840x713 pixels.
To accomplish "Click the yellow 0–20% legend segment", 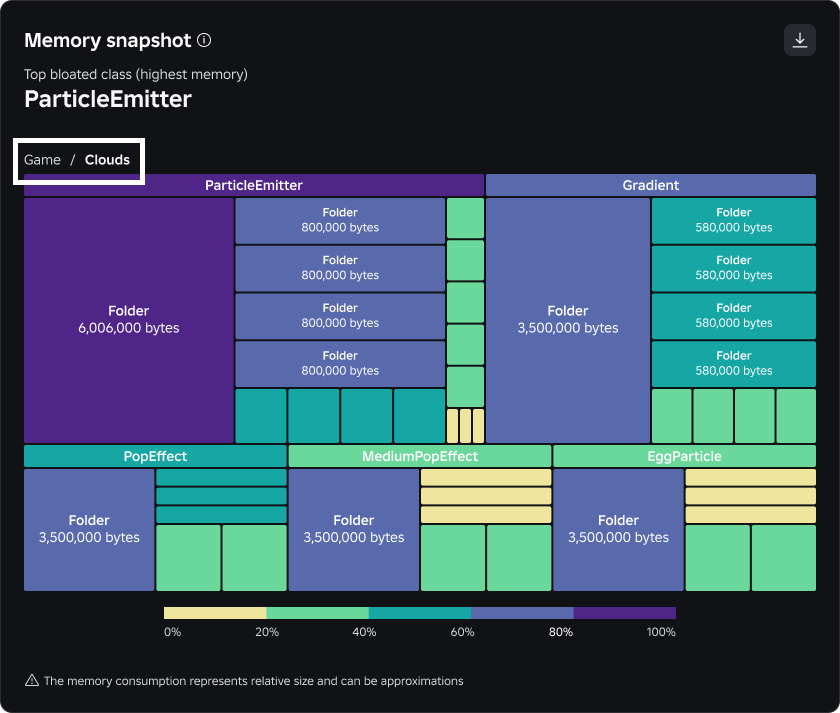I will coord(215,613).
